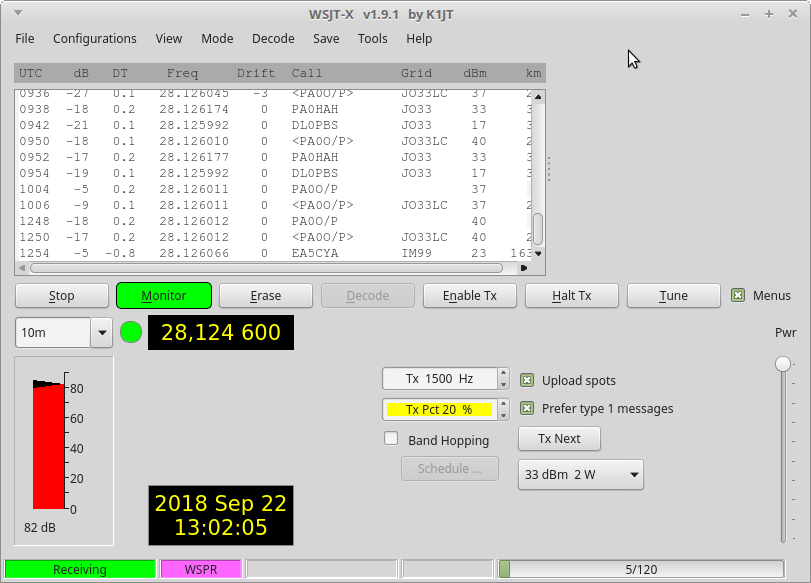Viewport: 811px width, 583px height.
Task: Select the 0954 DL0PBS decode row
Action: [x=274, y=173]
